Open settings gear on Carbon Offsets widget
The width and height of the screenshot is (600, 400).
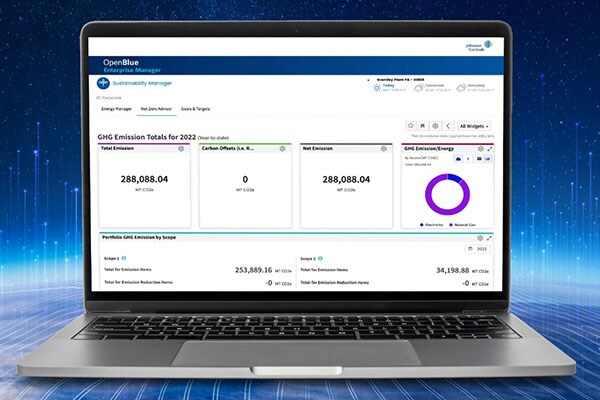pyautogui.click(x=283, y=148)
